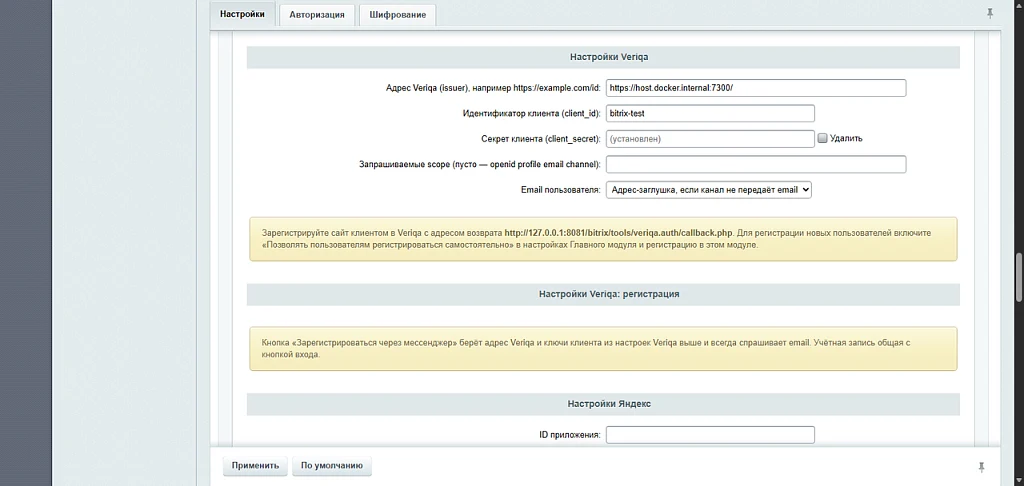
Task: Focus the Секрет клиента (client_secret) field
Action: pos(710,138)
